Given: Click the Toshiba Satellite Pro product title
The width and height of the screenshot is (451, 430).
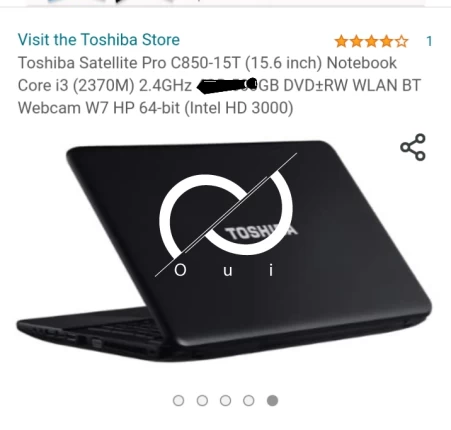Looking at the screenshot, I should [x=219, y=85].
